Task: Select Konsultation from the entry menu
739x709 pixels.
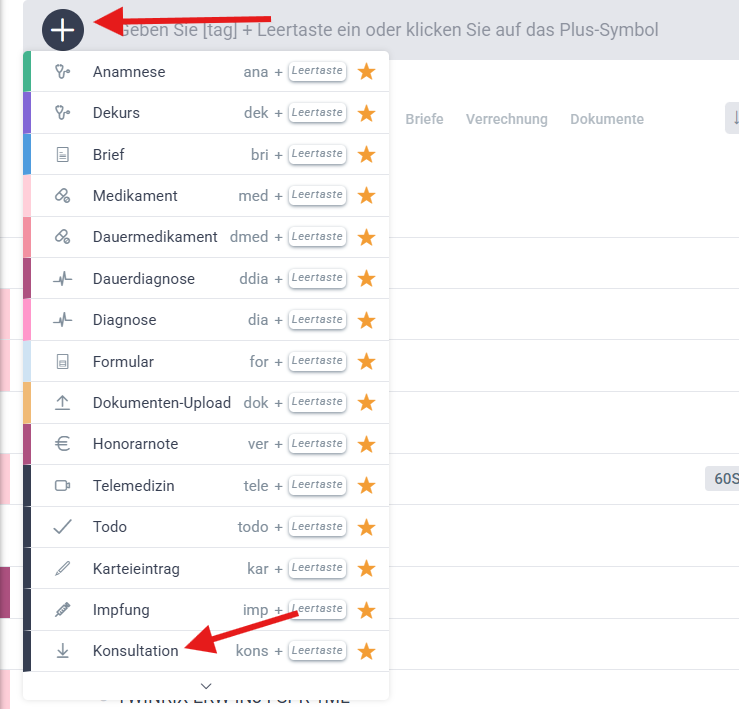Action: point(135,651)
